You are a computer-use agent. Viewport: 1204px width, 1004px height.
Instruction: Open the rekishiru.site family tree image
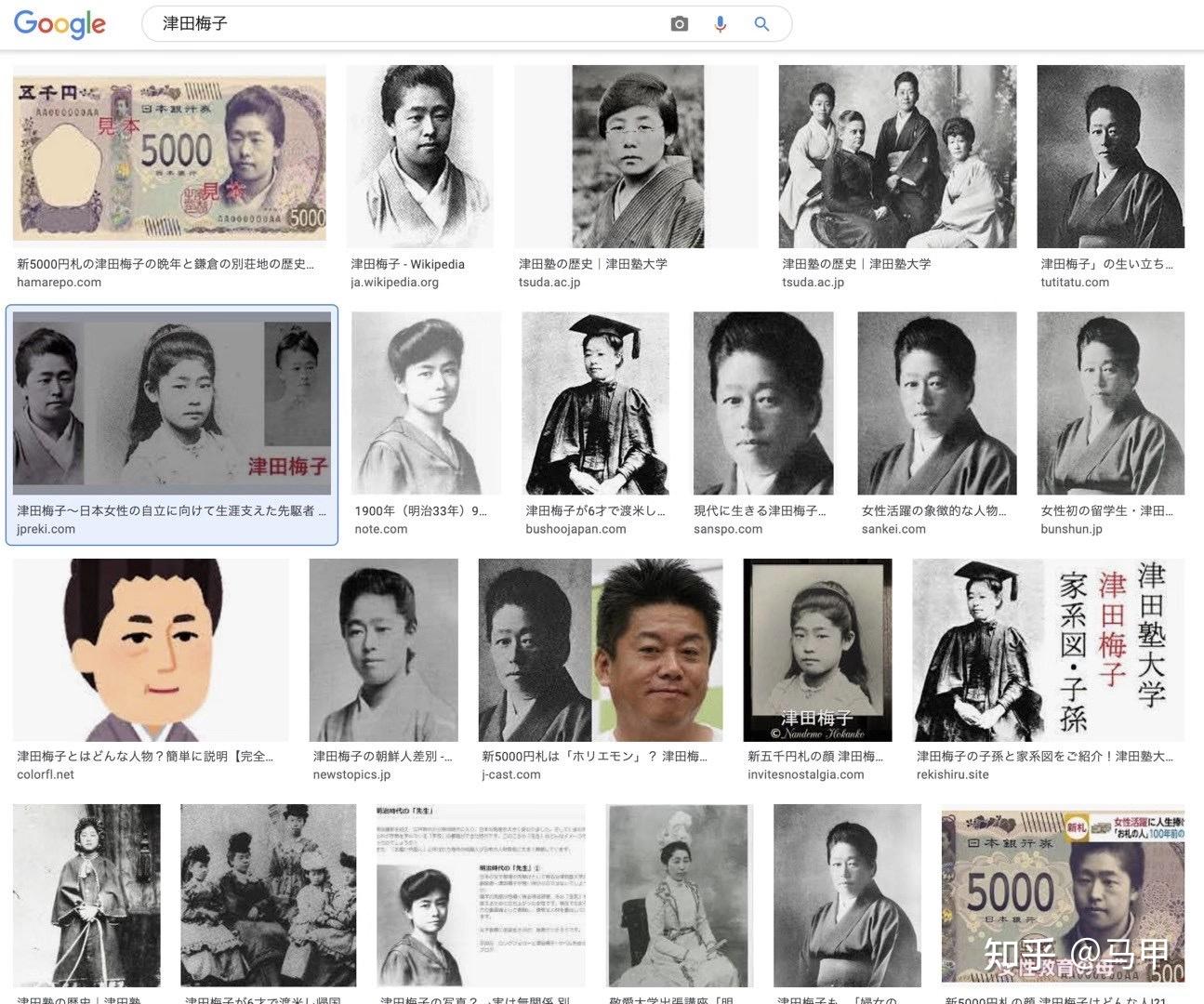(x=1049, y=650)
